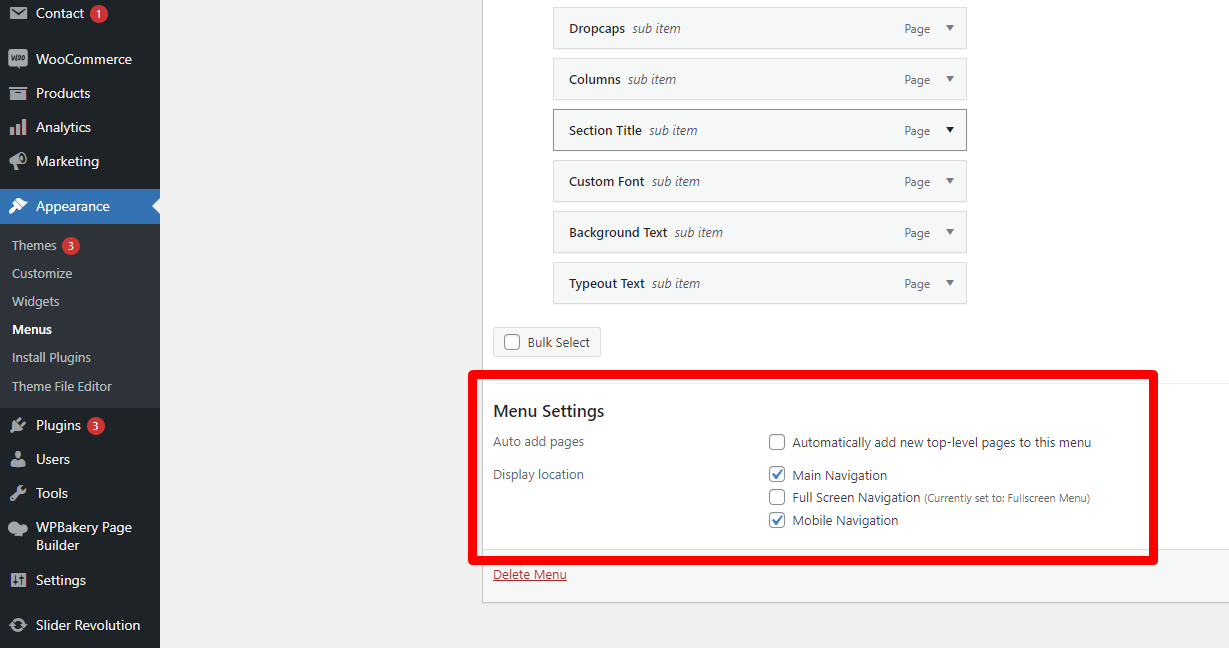Expand the Typeout Text menu item arrow

(x=950, y=283)
